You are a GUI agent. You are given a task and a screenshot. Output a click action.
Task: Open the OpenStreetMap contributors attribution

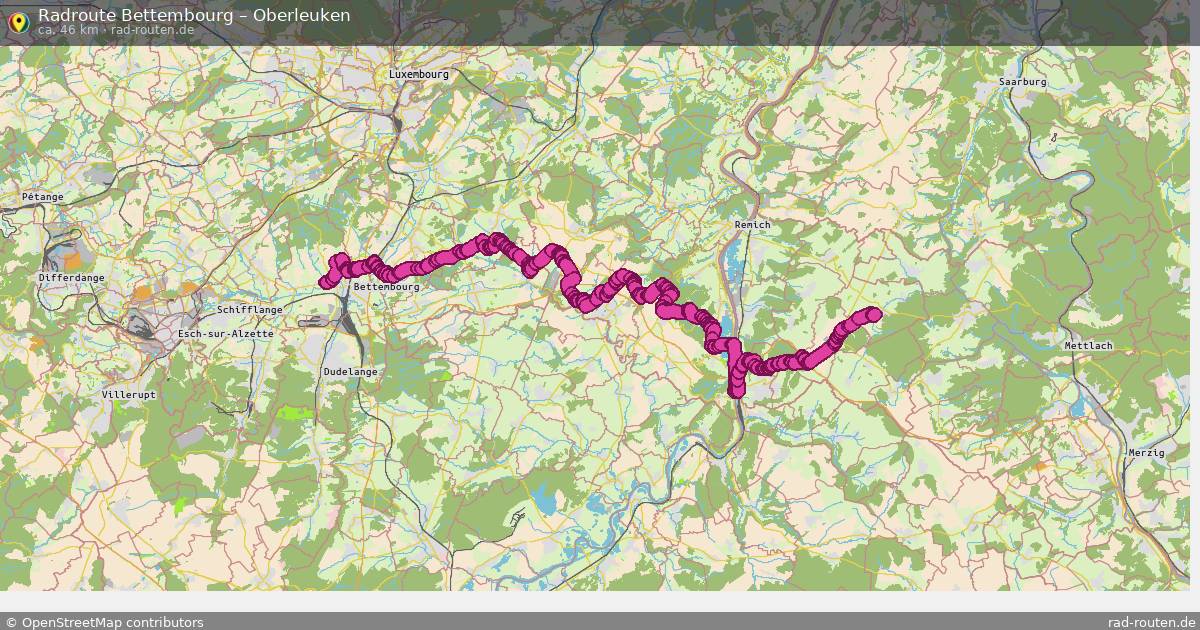tap(105, 622)
